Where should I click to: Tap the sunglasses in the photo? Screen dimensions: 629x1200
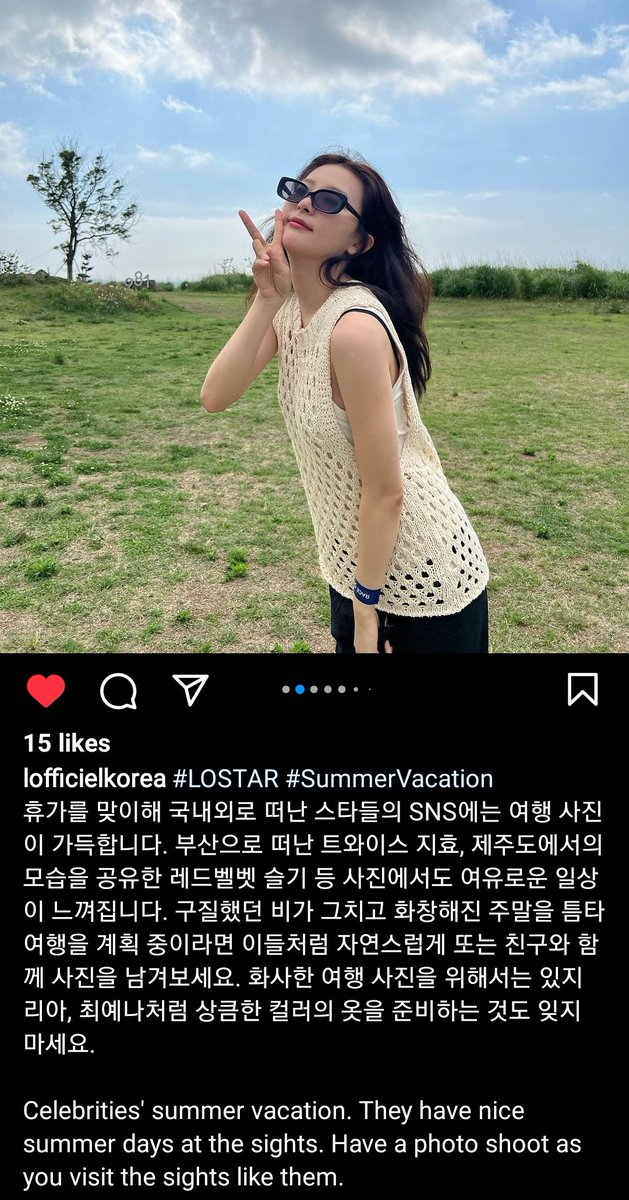[x=320, y=198]
